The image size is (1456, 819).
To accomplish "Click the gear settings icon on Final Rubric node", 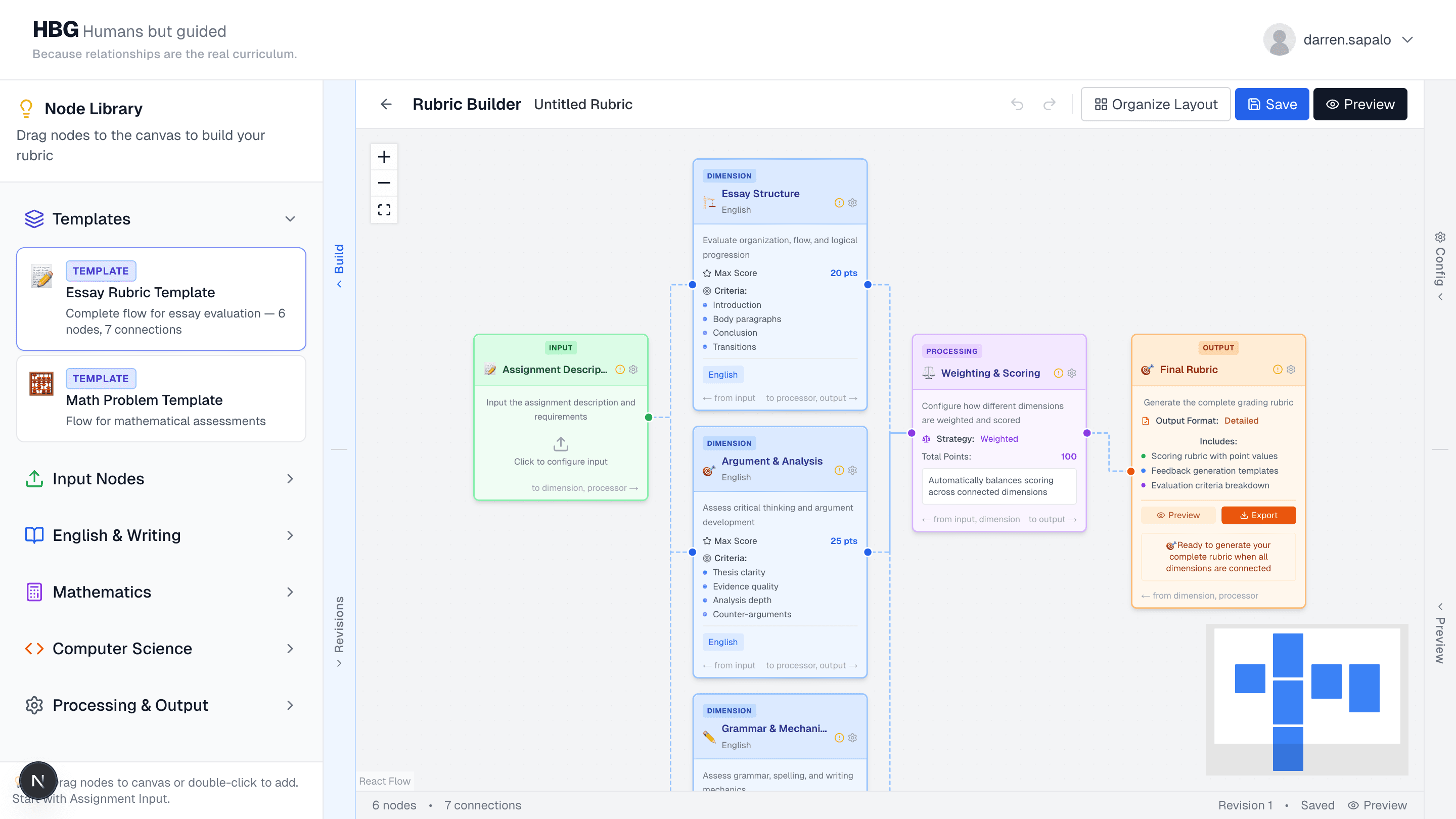I will 1290,369.
